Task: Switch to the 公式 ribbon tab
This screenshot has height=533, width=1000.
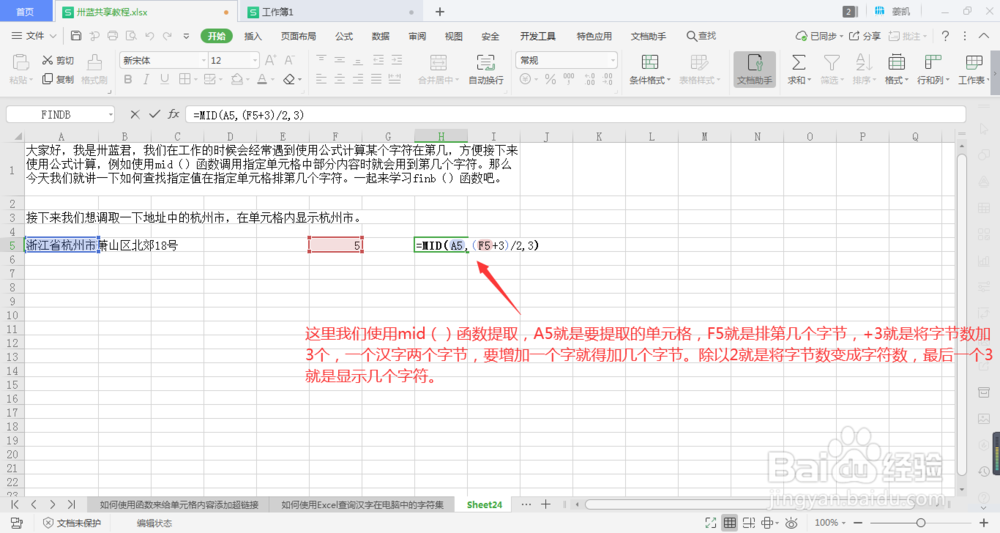Action: click(344, 36)
